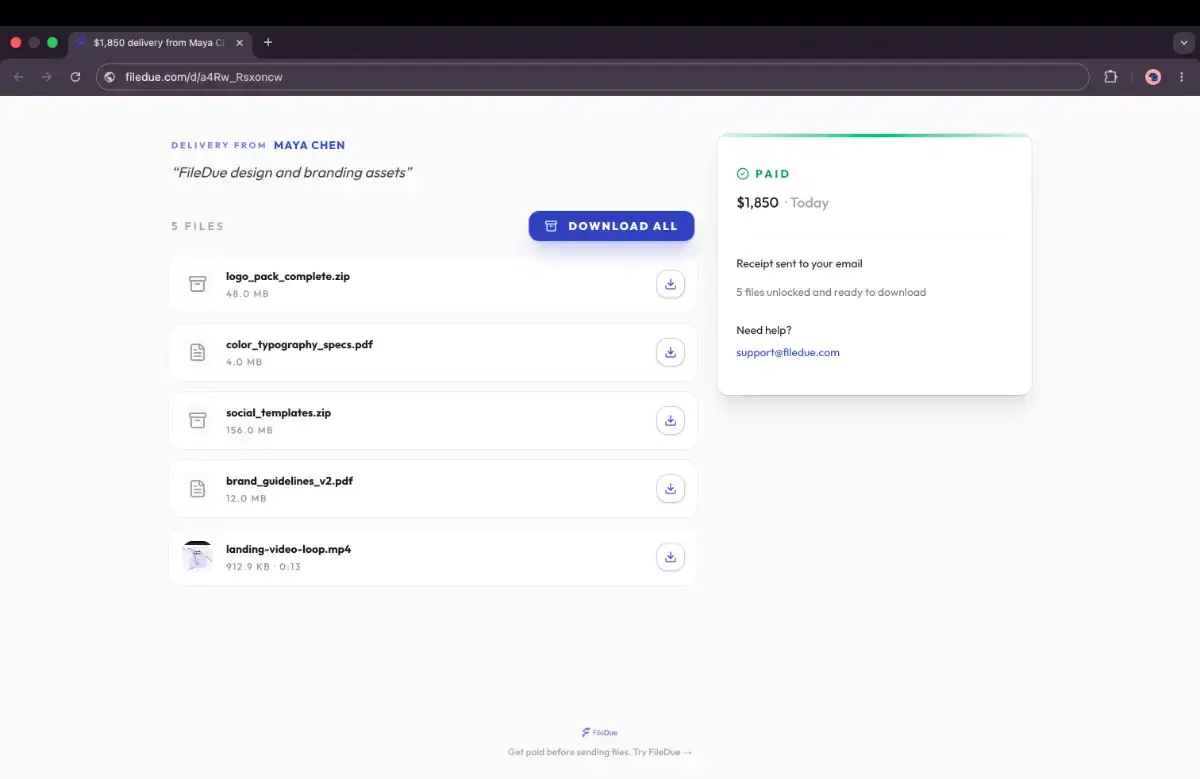Screen dimensions: 1200x779
Task: Go forward with browser forward arrow
Action: coord(46,77)
